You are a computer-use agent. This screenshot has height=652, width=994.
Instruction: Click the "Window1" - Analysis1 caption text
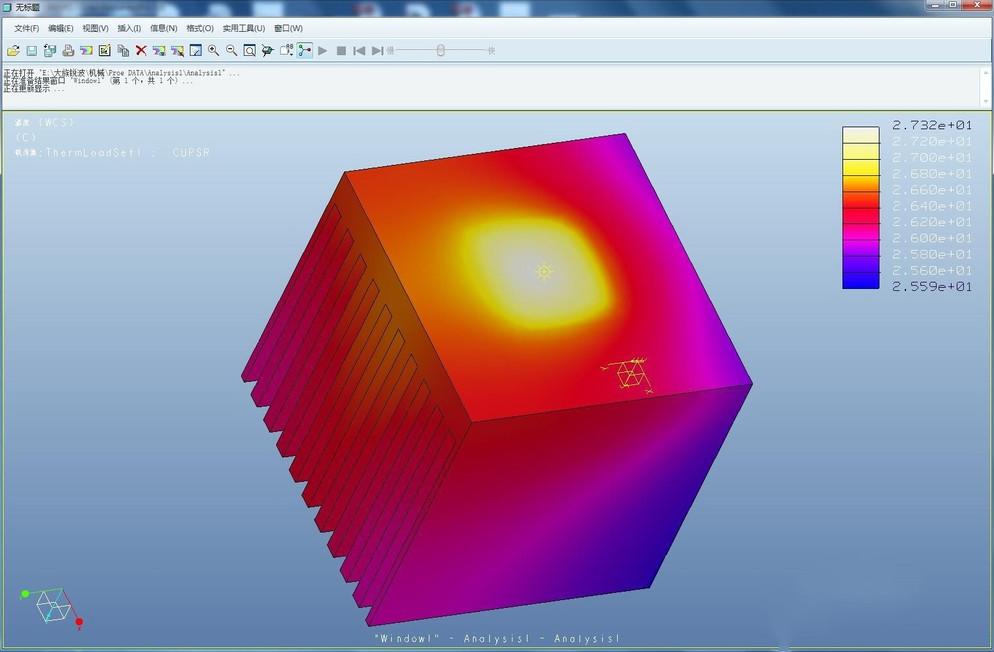[x=497, y=638]
